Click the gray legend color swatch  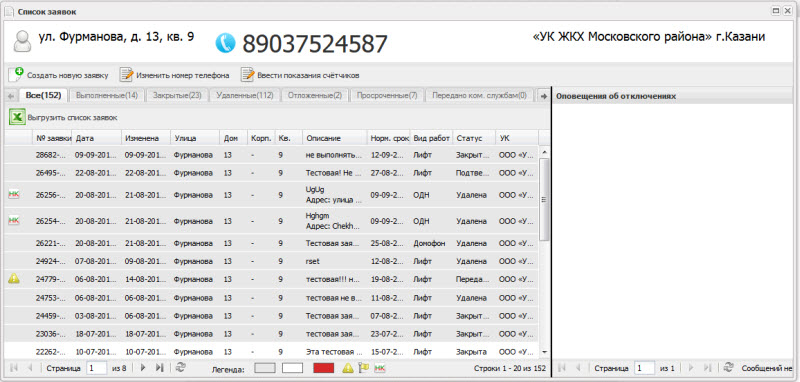click(265, 368)
